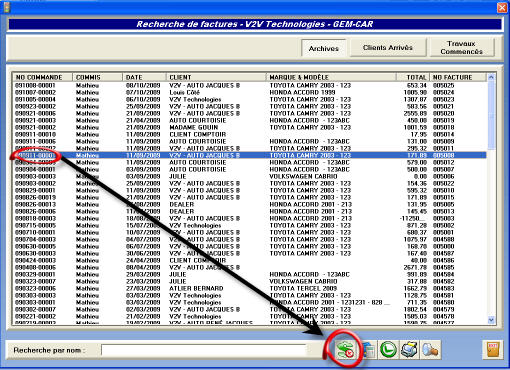
Task: Click invoice number 005023
Action: [x=443, y=99]
